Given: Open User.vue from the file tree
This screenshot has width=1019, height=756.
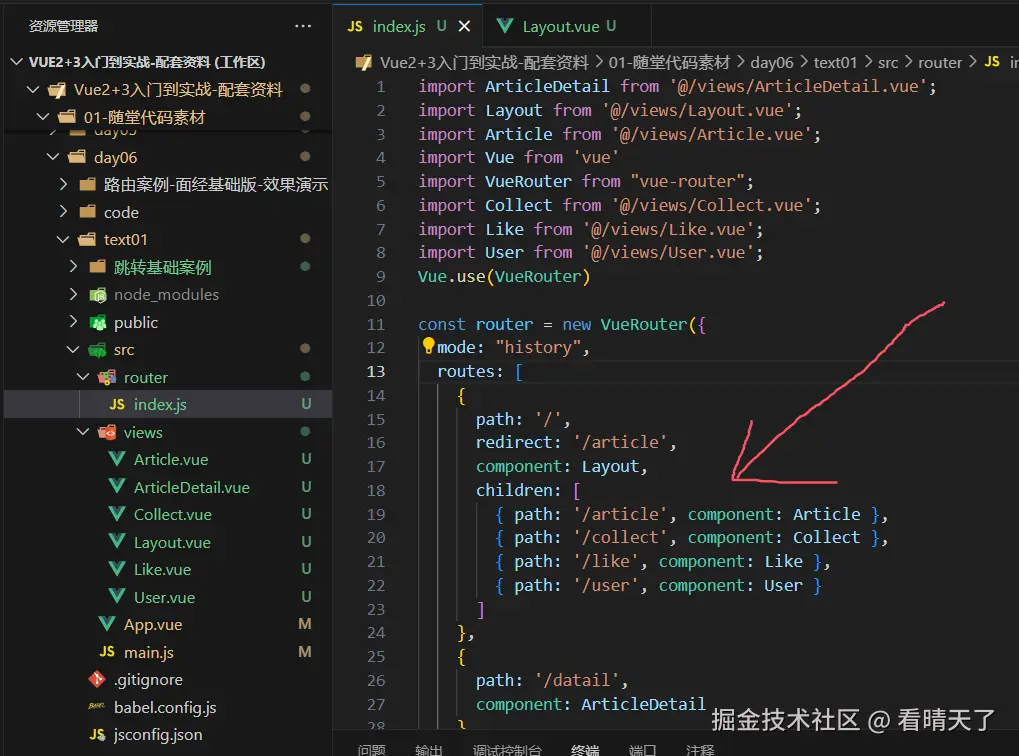Looking at the screenshot, I should click(164, 597).
